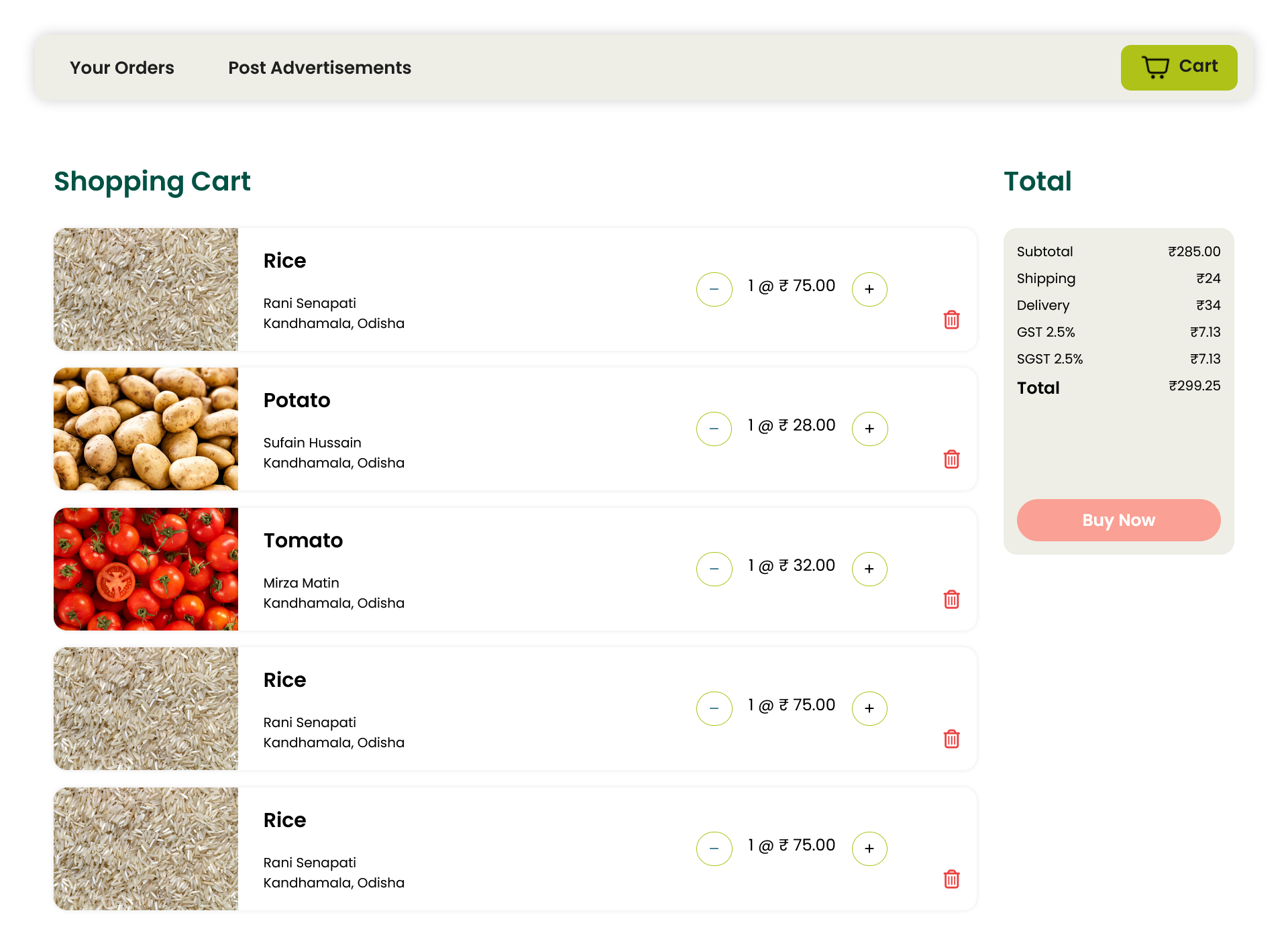1288x927 pixels.
Task: Click the shopping cart icon in header
Action: point(1155,67)
